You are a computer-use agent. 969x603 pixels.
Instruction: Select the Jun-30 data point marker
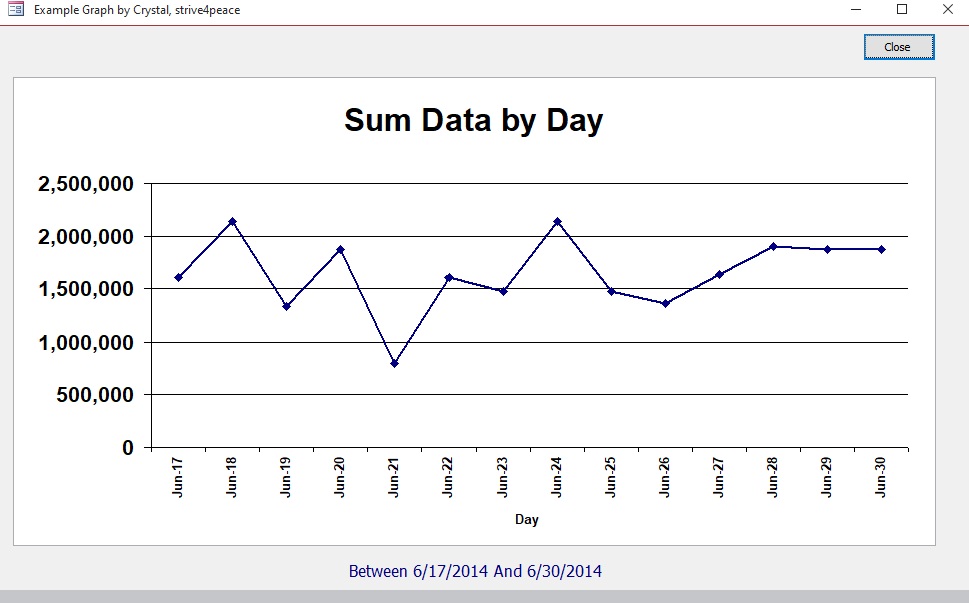pos(882,250)
